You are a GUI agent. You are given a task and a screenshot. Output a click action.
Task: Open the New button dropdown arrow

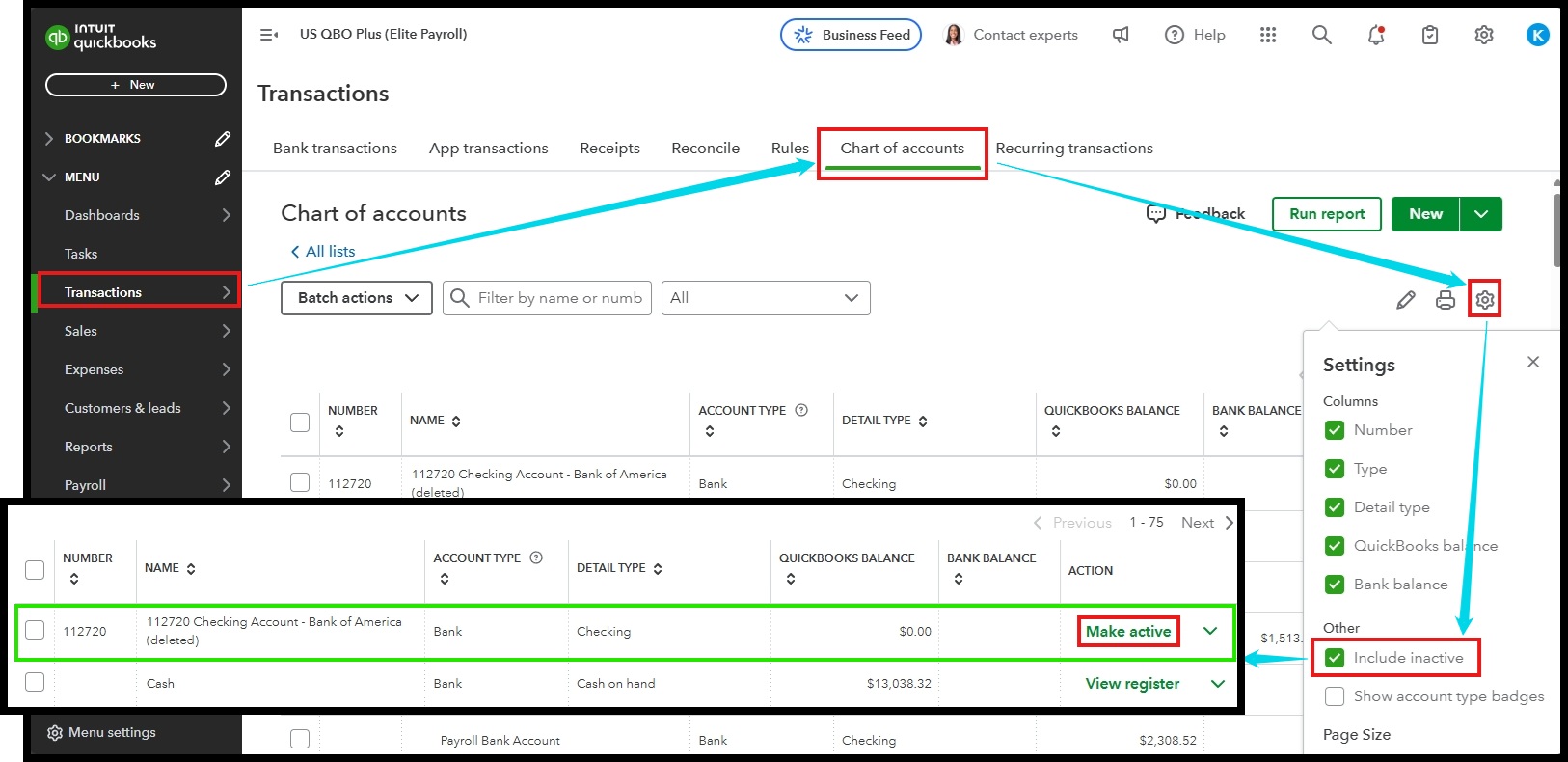[1481, 214]
